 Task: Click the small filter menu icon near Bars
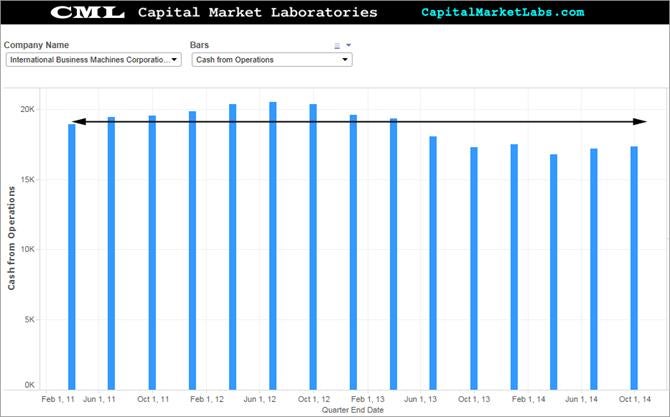point(337,46)
